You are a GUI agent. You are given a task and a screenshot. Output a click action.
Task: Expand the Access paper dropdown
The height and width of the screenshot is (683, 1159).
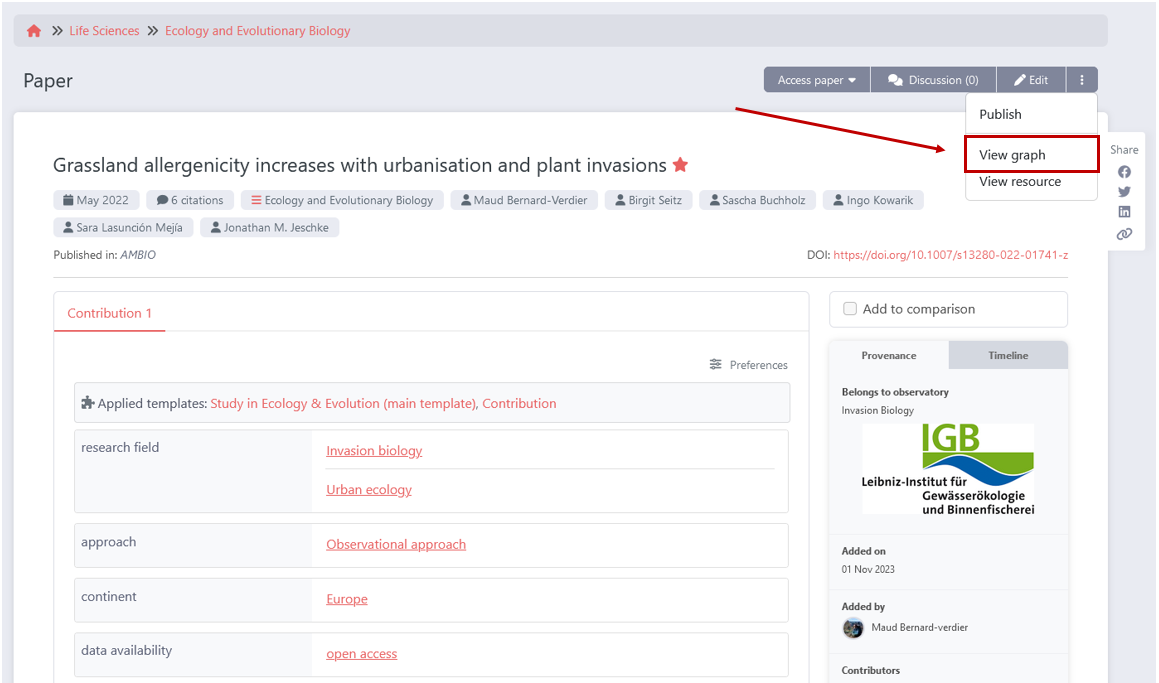(x=816, y=80)
